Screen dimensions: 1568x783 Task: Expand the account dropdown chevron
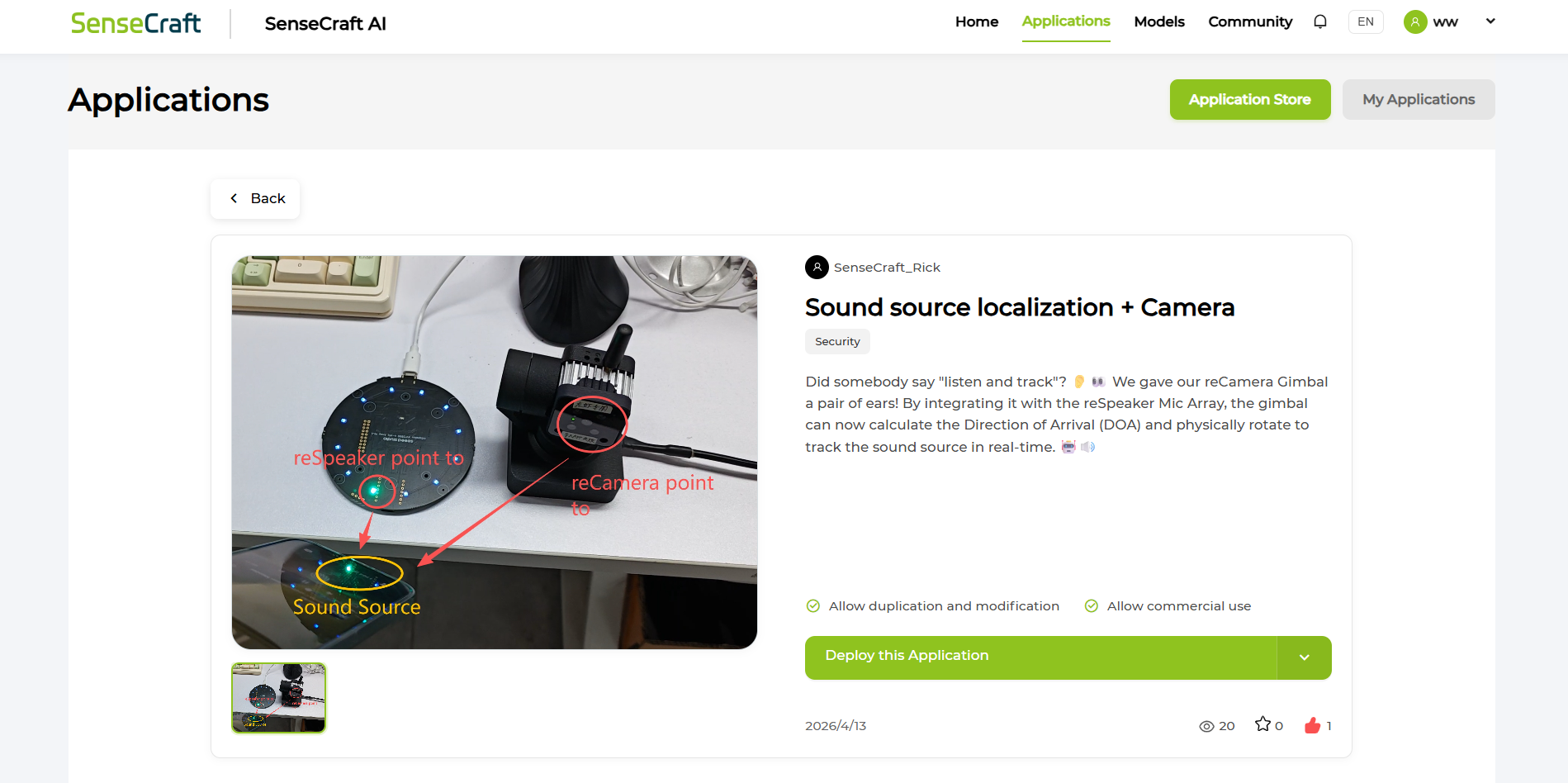pyautogui.click(x=1490, y=21)
